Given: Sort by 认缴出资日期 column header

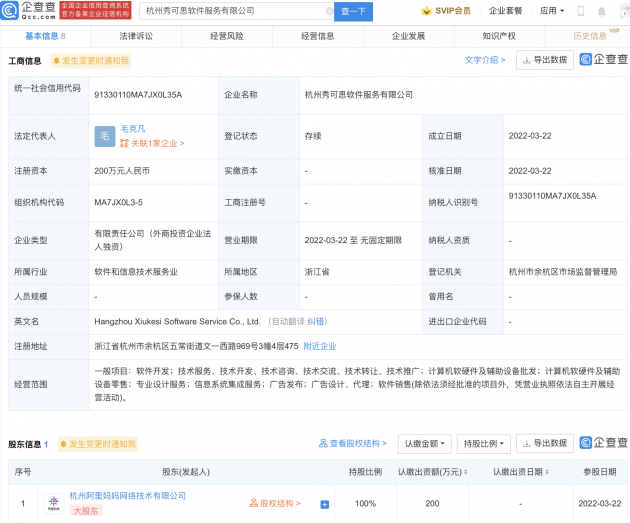Looking at the screenshot, I should 521,472.
